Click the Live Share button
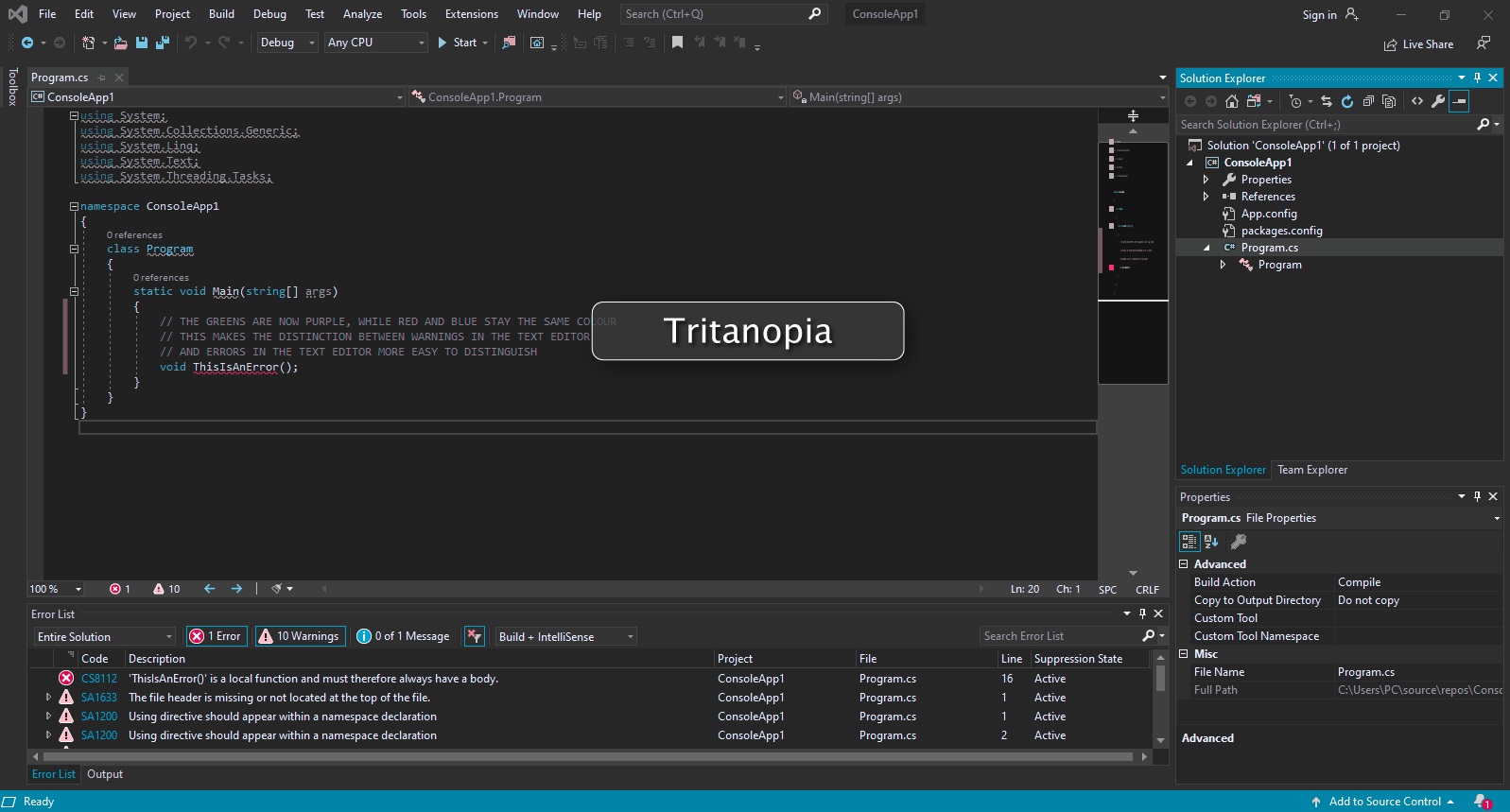Viewport: 1510px width, 812px height. (1418, 44)
